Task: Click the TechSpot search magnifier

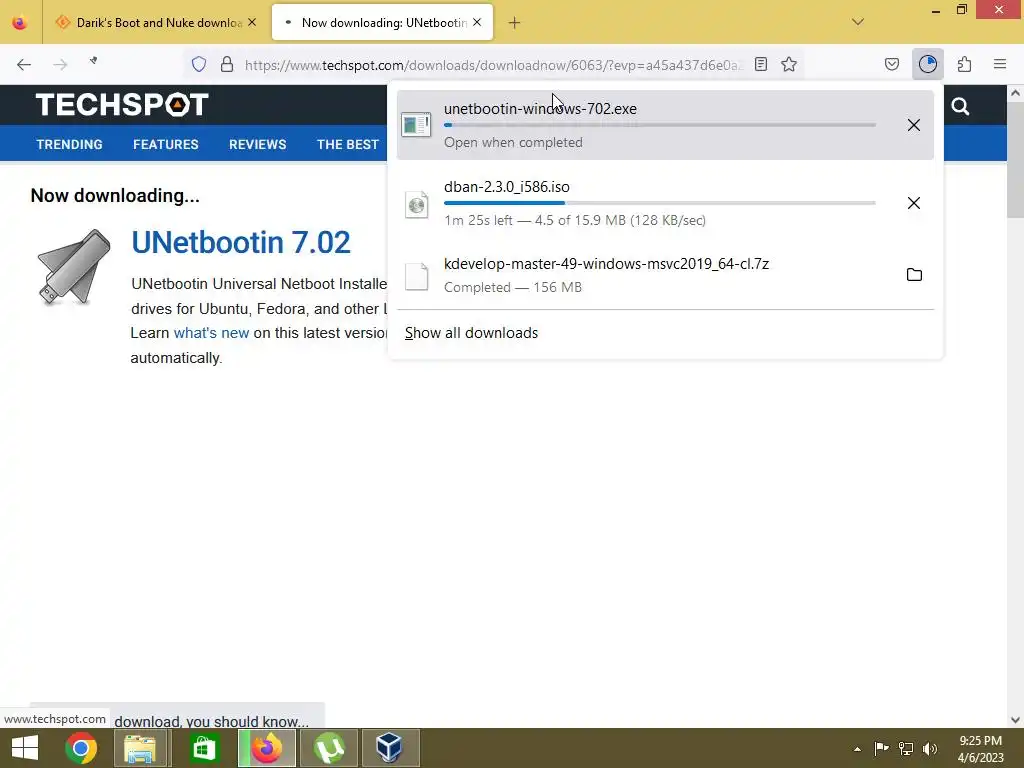Action: click(960, 106)
